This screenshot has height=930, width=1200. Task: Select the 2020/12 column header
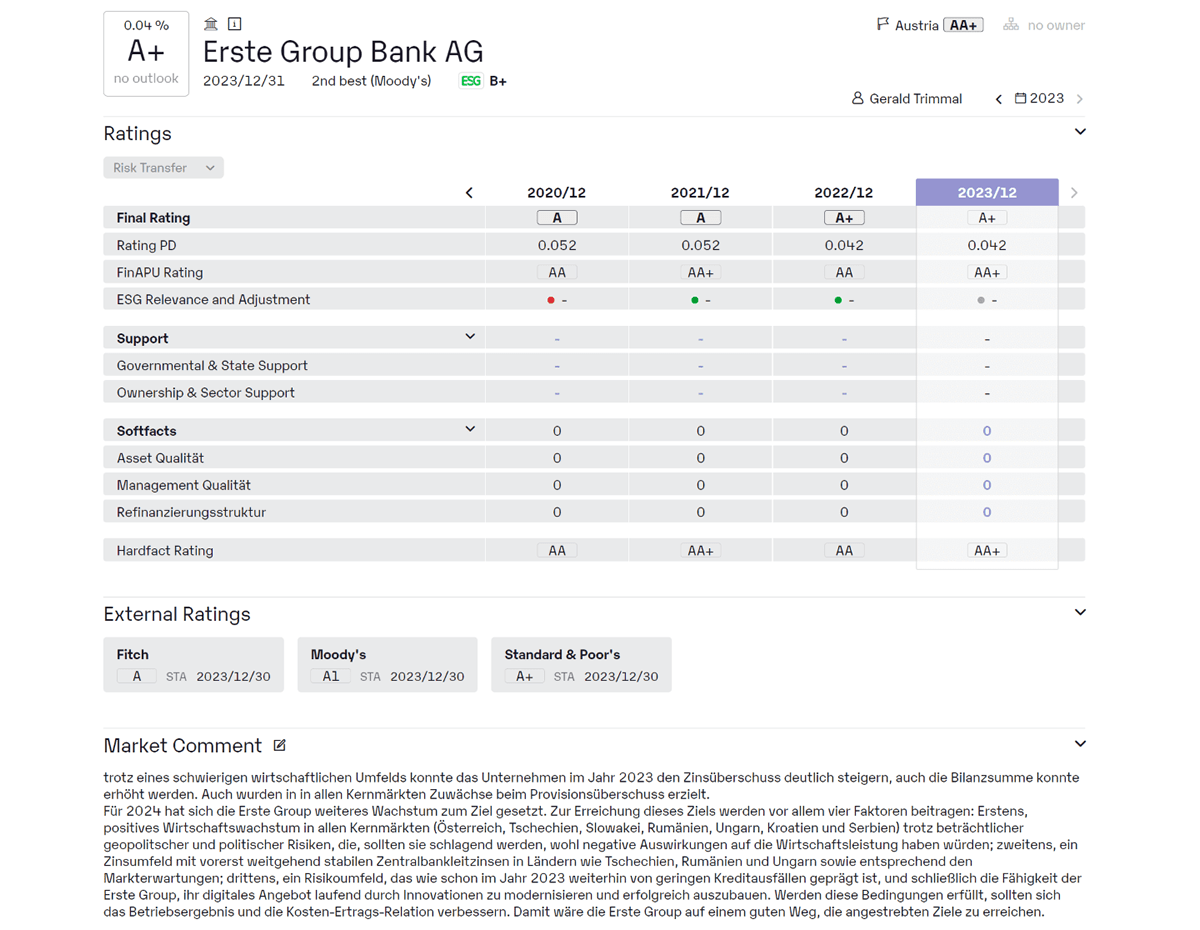click(557, 193)
